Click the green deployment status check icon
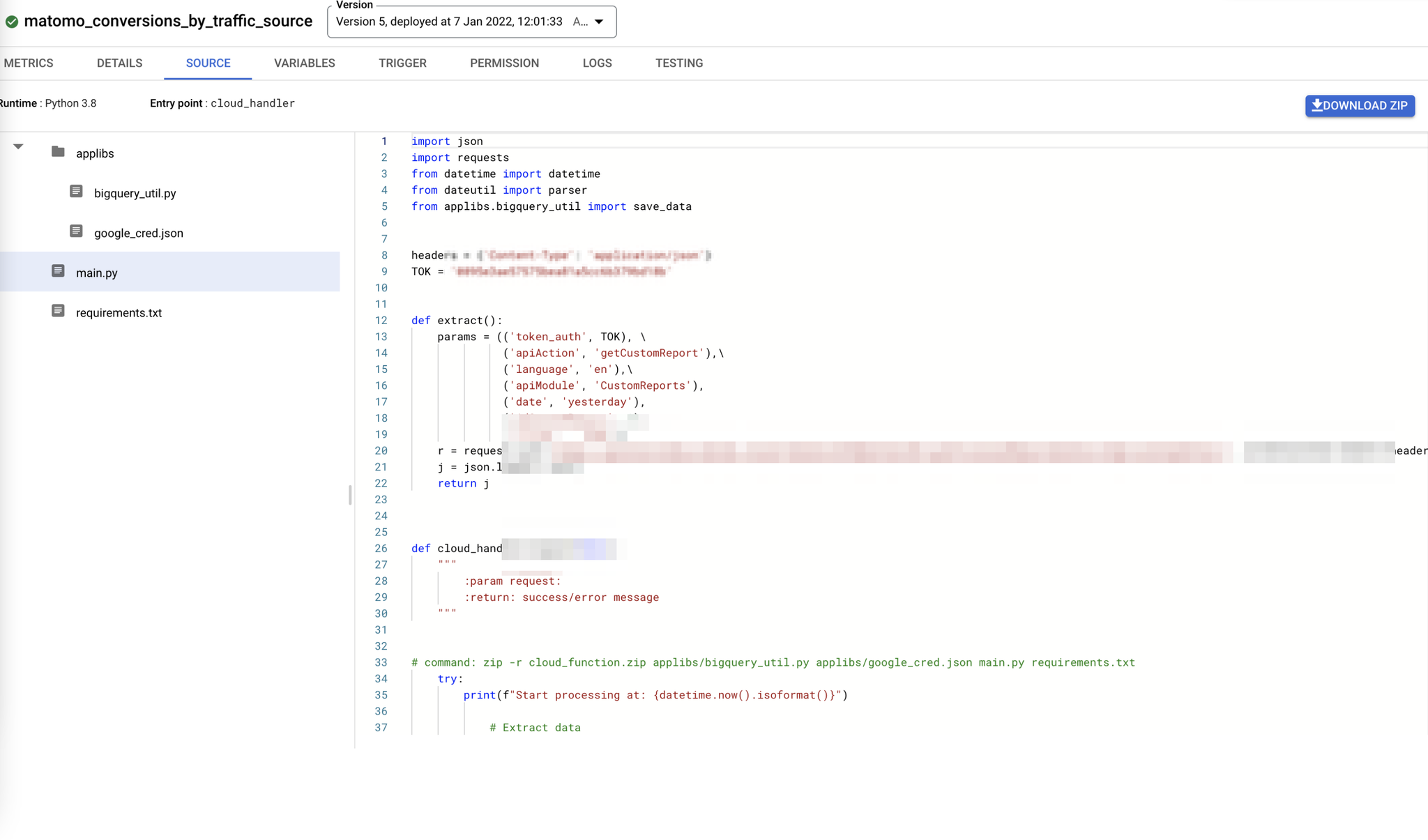This screenshot has height=840, width=1428. coord(12,22)
